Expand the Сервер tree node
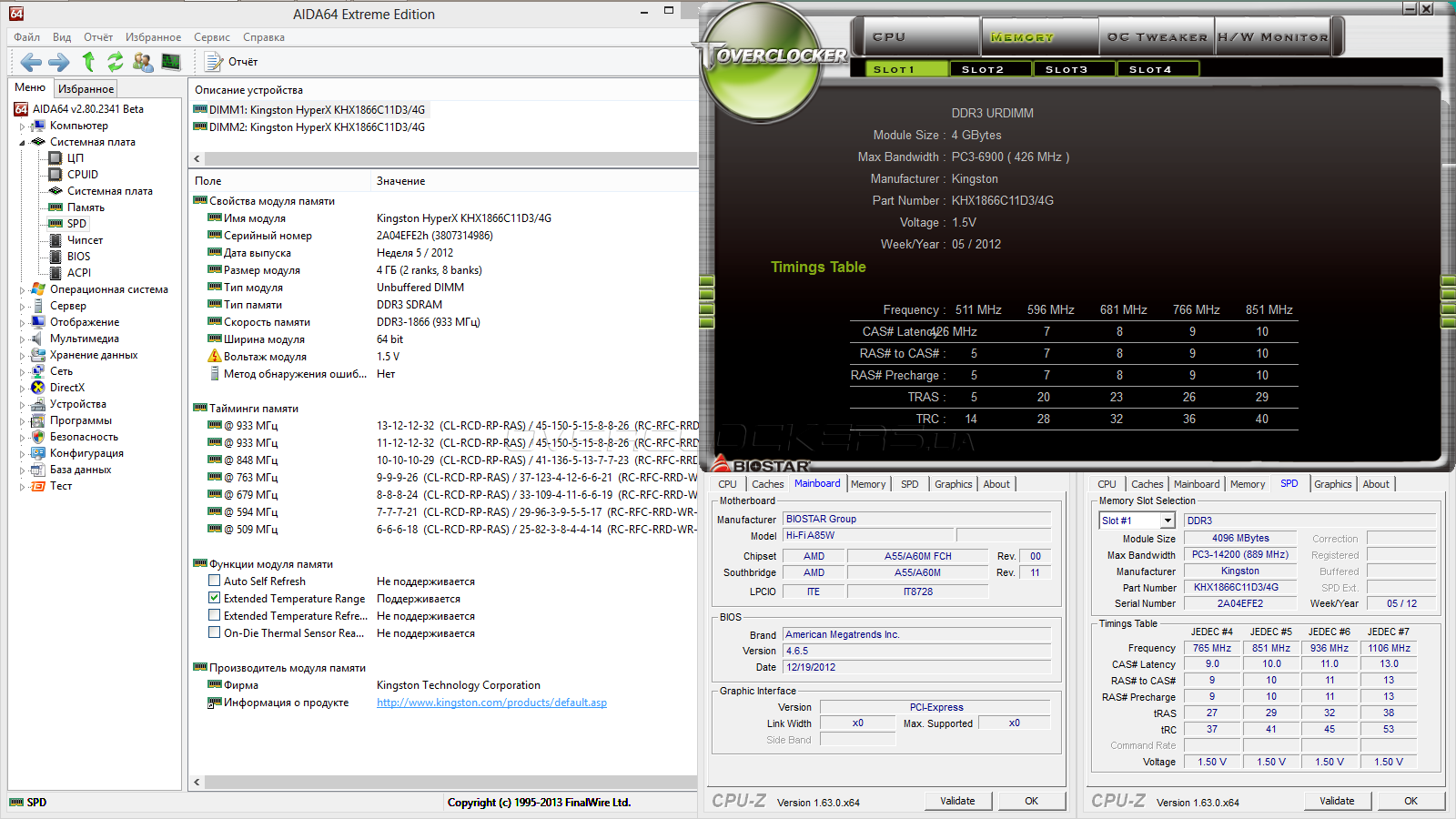The image size is (1456, 819). (23, 307)
